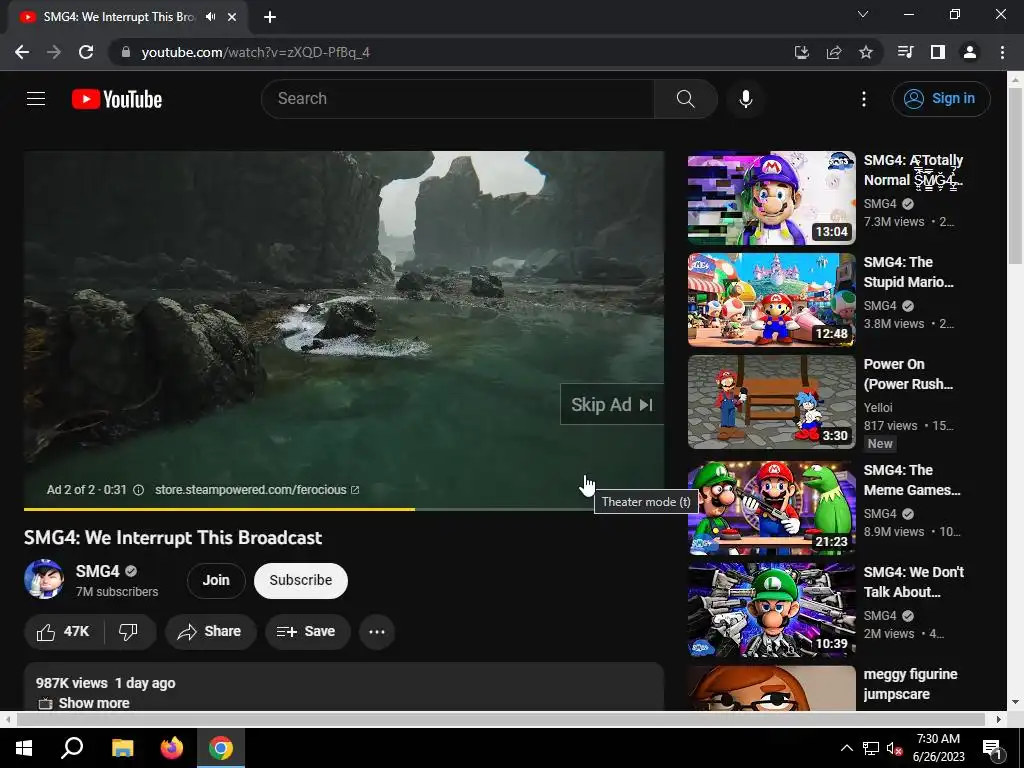Bookmark this tab with the star
Screen dimensions: 1024x768
coord(866,52)
